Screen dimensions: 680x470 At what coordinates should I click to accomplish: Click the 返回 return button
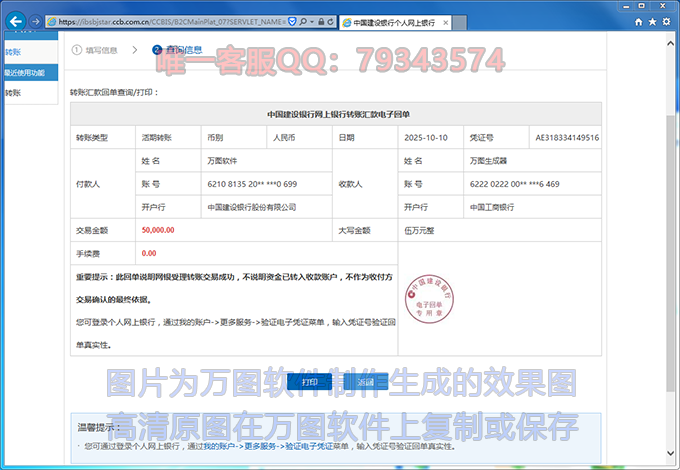coord(366,381)
